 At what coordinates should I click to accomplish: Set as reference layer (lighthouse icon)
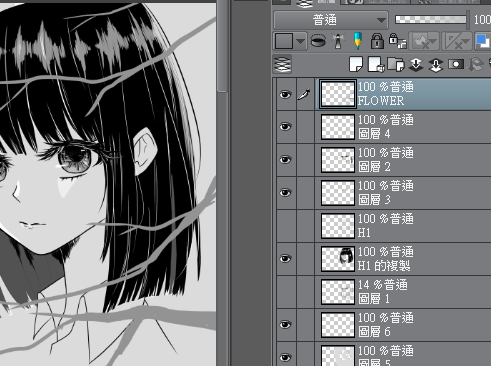[x=338, y=41]
